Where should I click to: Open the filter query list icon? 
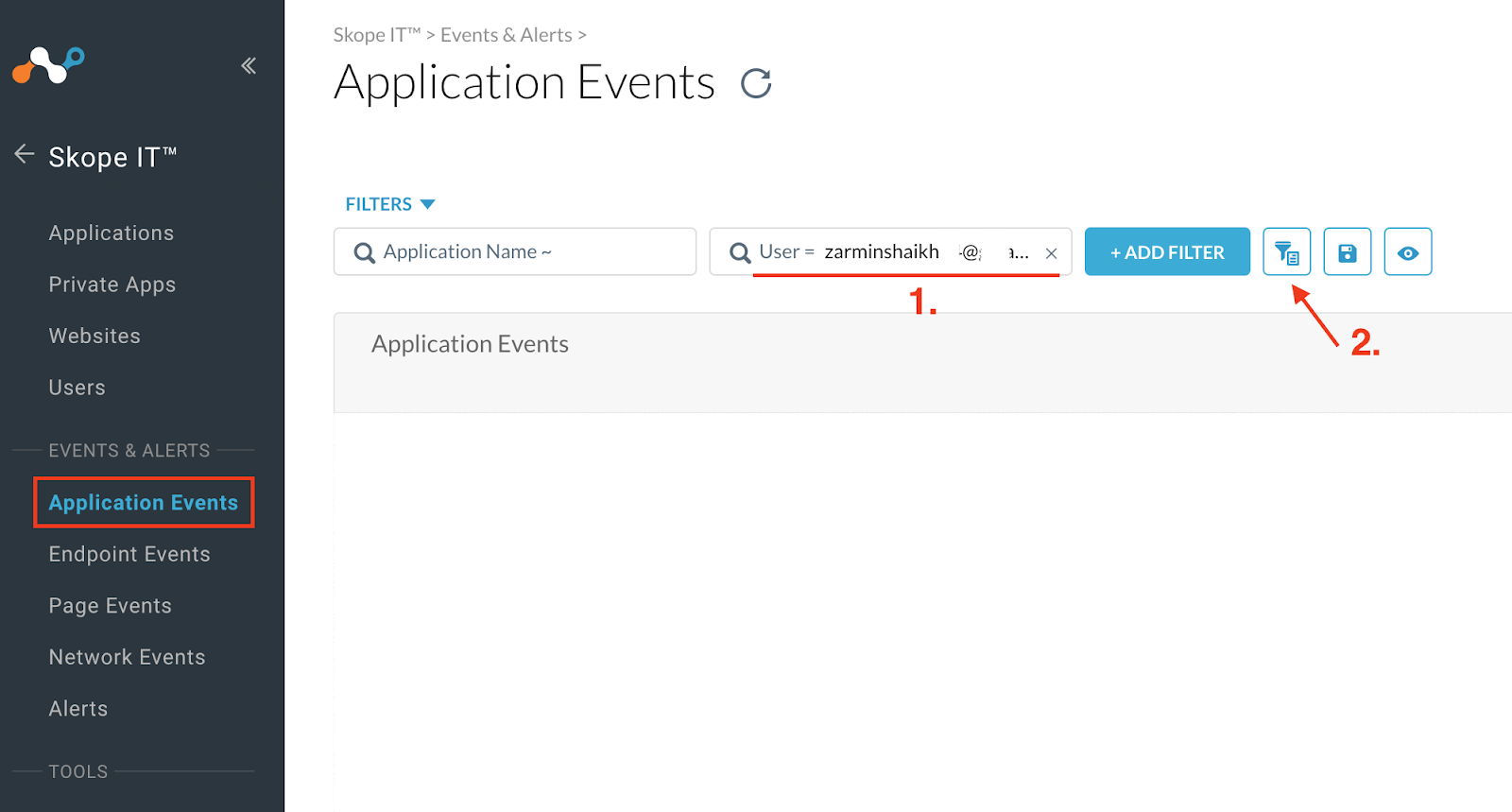[1286, 251]
